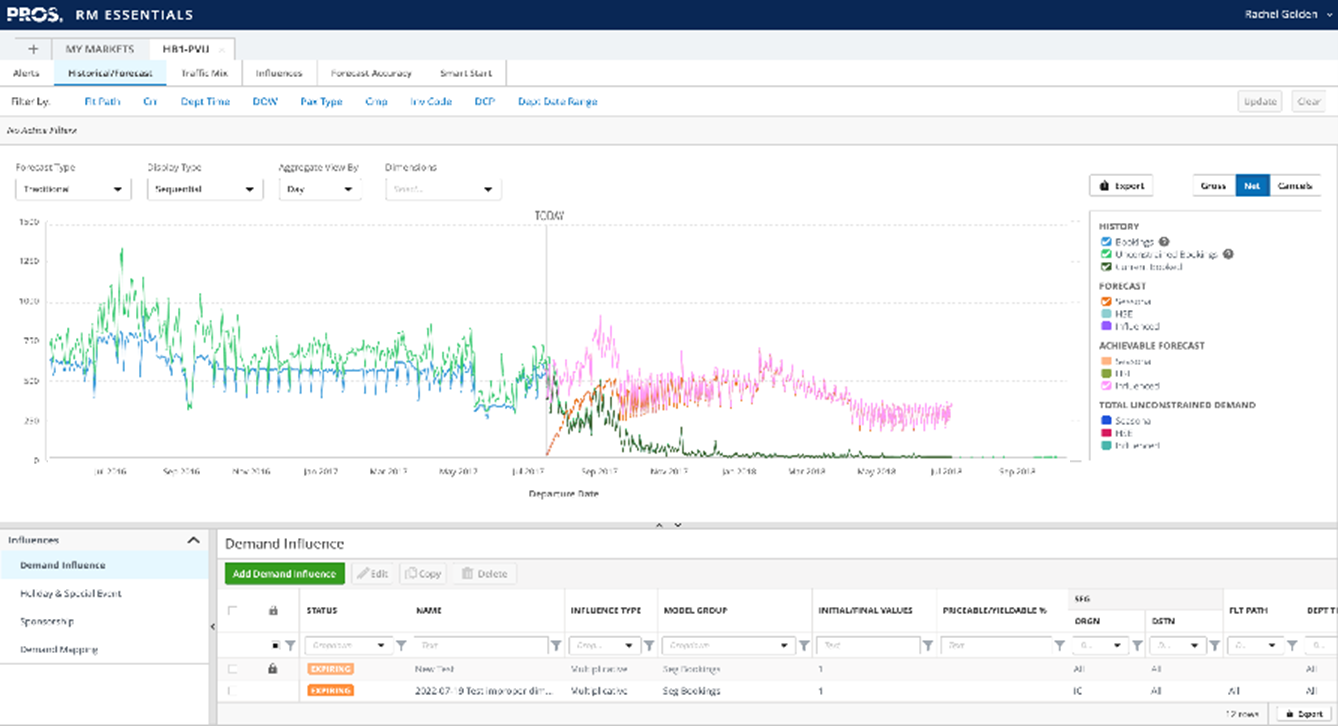Collapse the Influences panel with its chevron
Image resolution: width=1338 pixels, height=726 pixels.
coord(194,539)
